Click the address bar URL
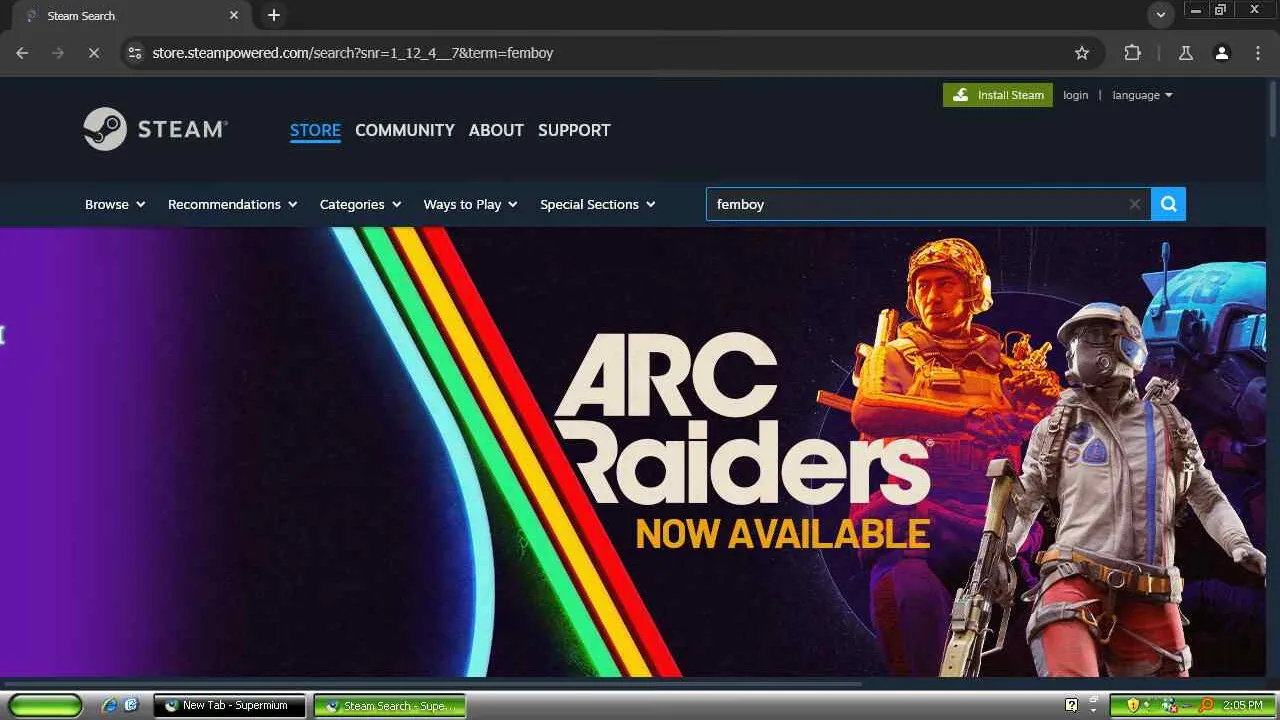 click(353, 53)
